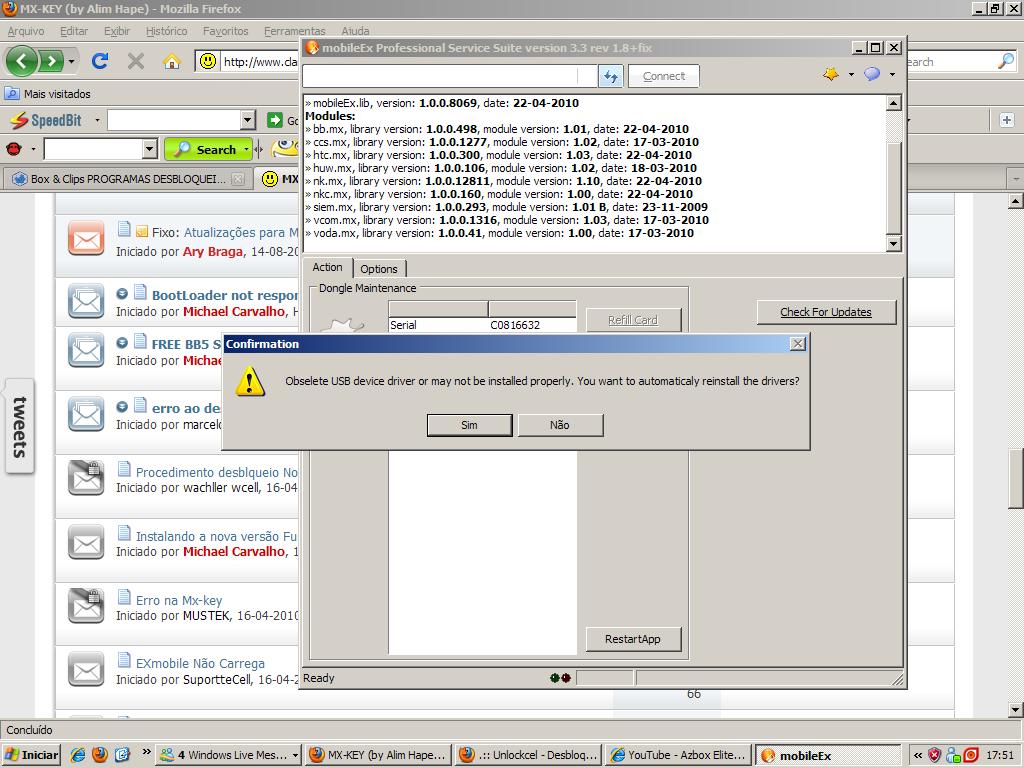Expand the SpeedBit search combo box
This screenshot has height=768, width=1024.
click(248, 120)
